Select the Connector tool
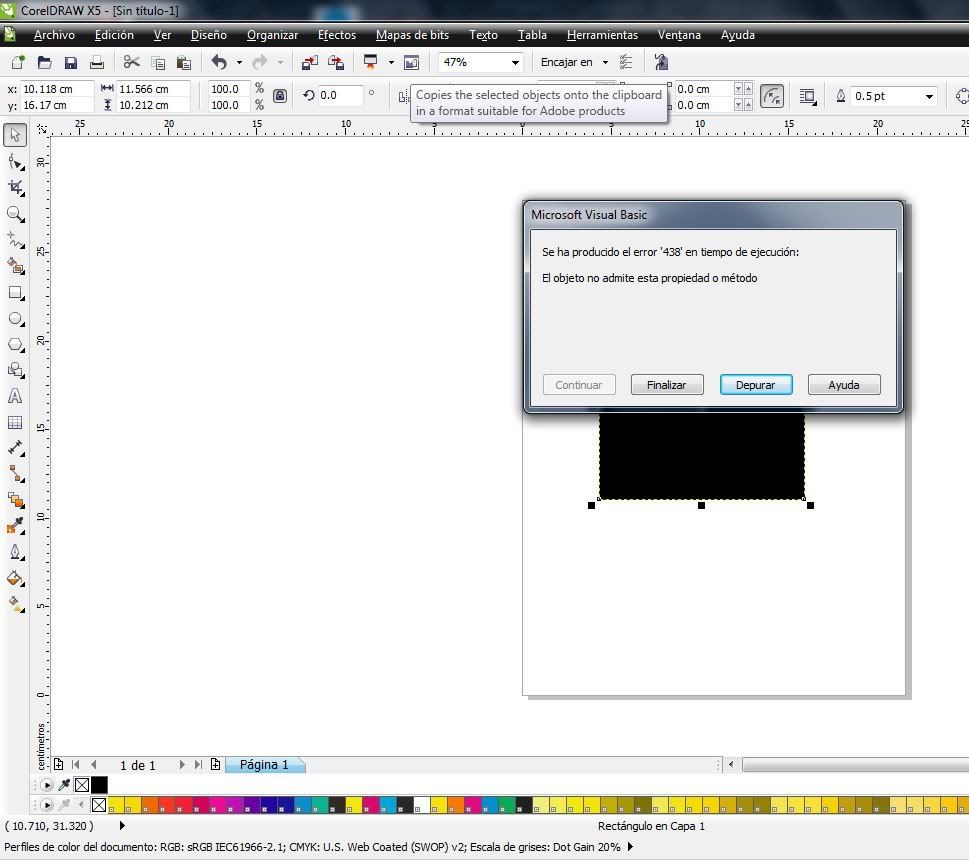969x860 pixels. [15, 474]
